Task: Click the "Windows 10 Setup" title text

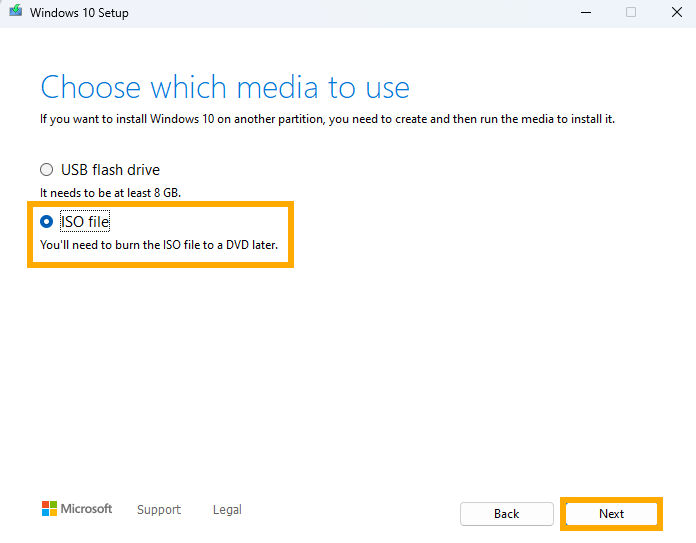Action: point(79,13)
